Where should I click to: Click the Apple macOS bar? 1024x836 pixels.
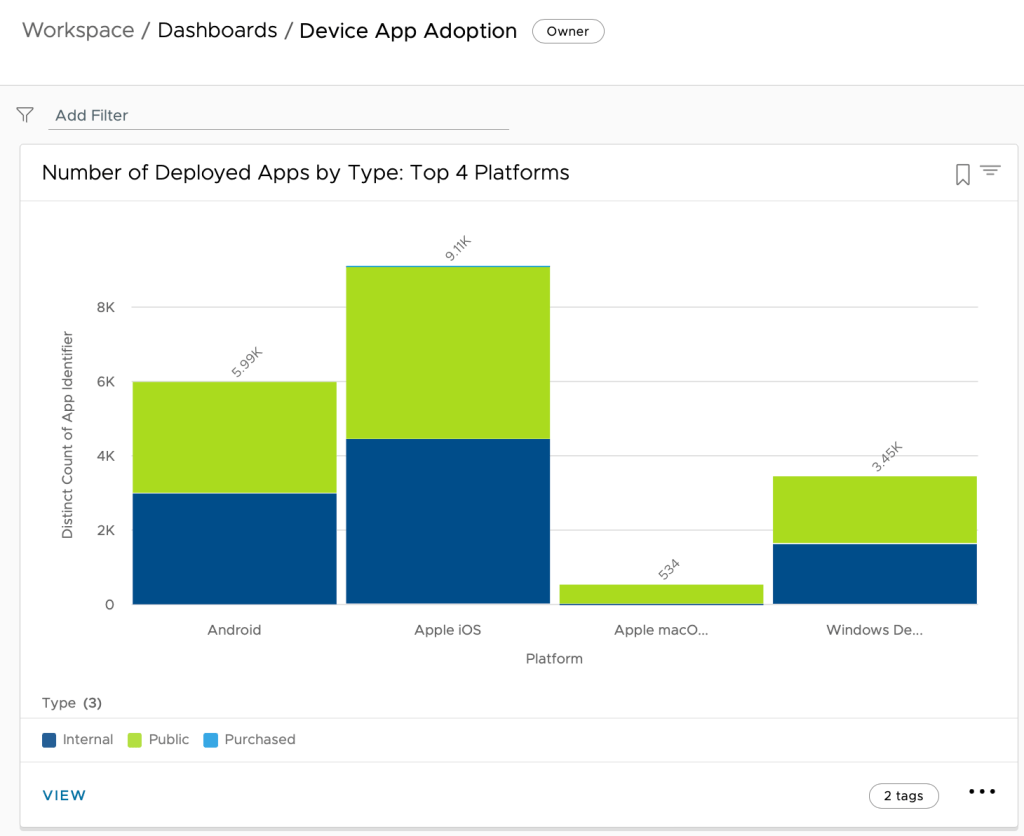pyautogui.click(x=661, y=594)
